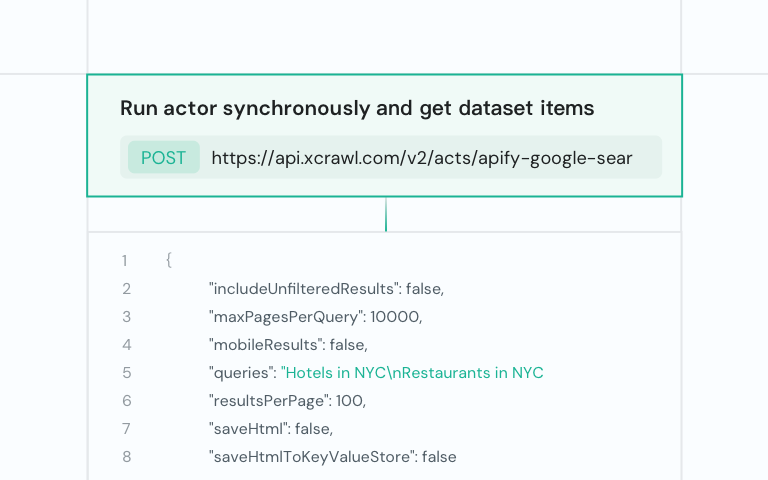The width and height of the screenshot is (768, 480).
Task: Click the "maxPagesPerQuery" key
Action: (284, 317)
